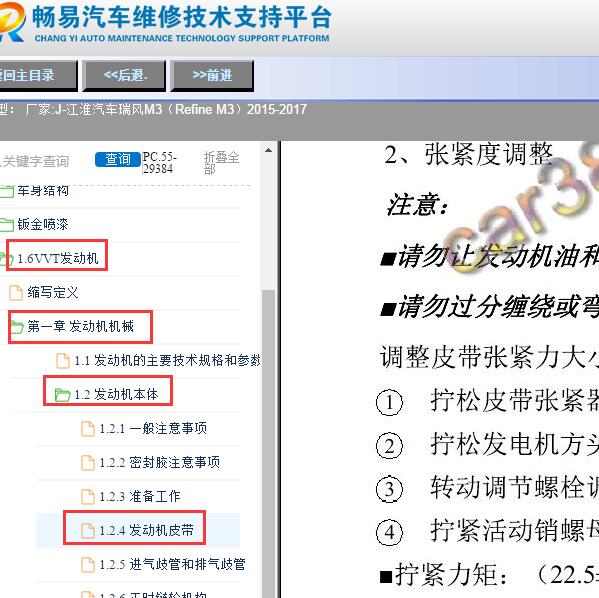This screenshot has width=599, height=598.
Task: Click the 查询 search button
Action: (118, 159)
